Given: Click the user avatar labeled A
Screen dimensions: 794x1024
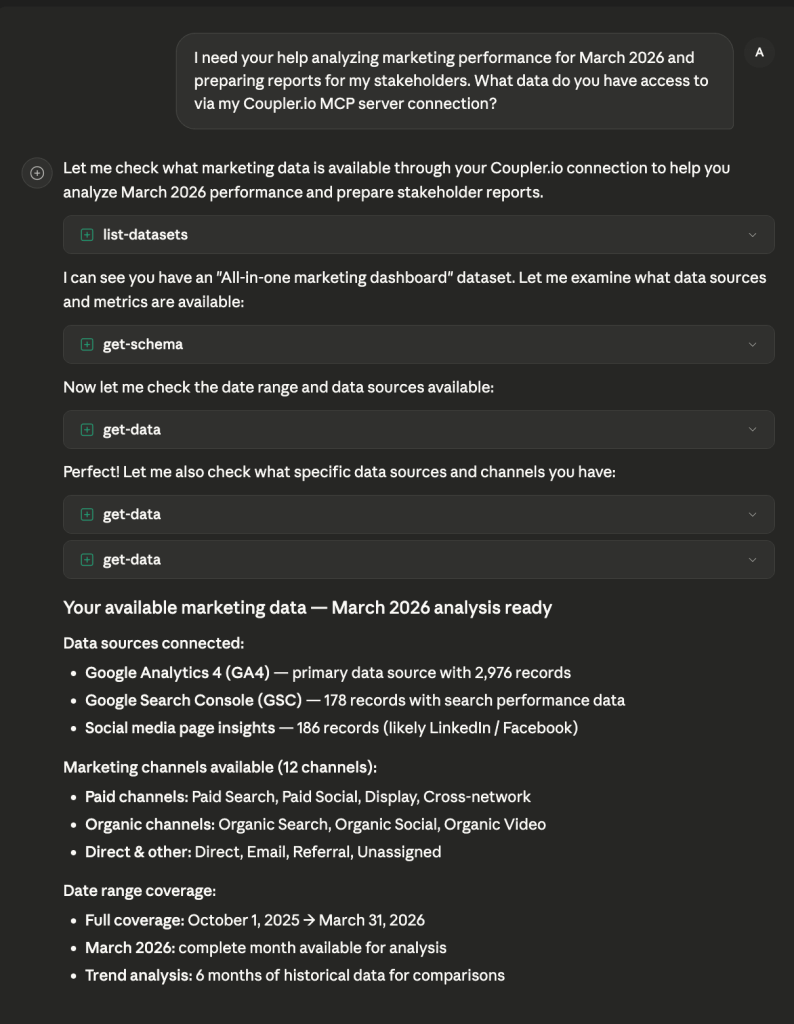Looking at the screenshot, I should [x=759, y=53].
